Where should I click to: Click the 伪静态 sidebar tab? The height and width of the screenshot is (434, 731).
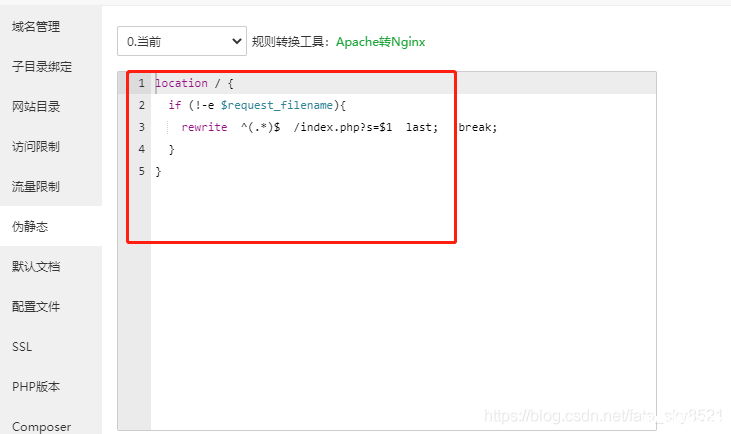30,226
